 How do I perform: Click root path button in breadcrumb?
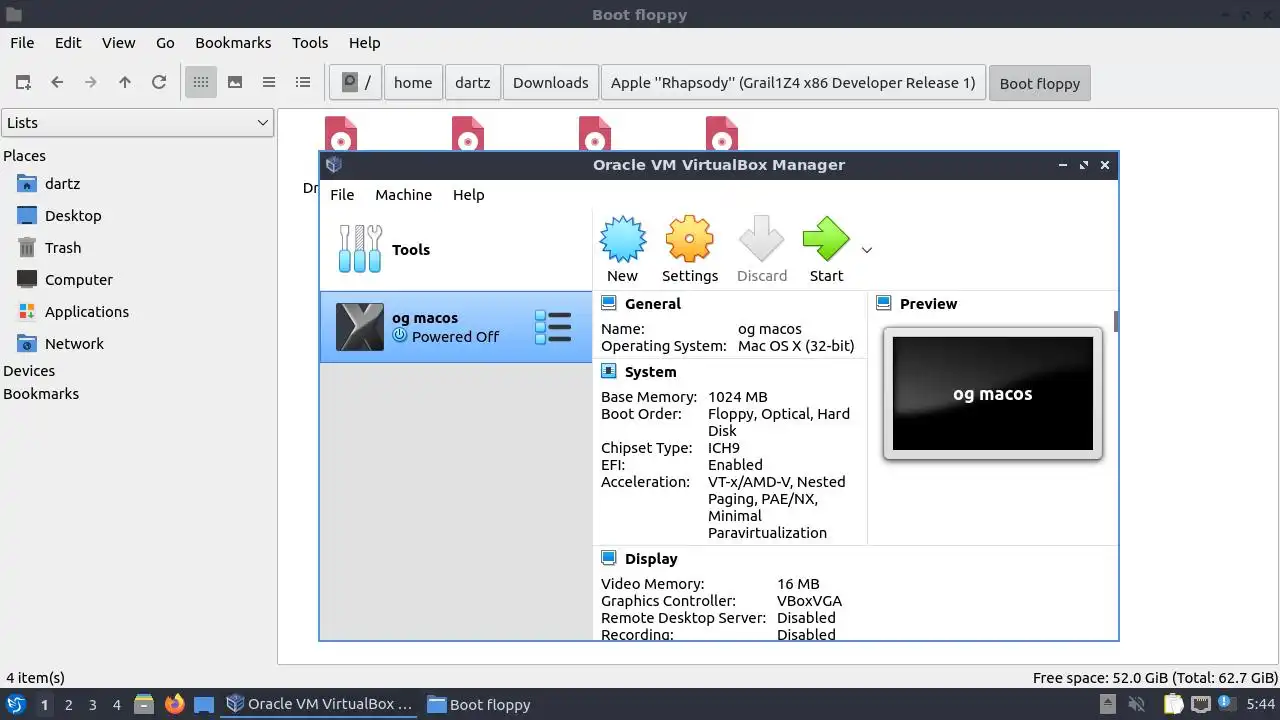point(356,83)
